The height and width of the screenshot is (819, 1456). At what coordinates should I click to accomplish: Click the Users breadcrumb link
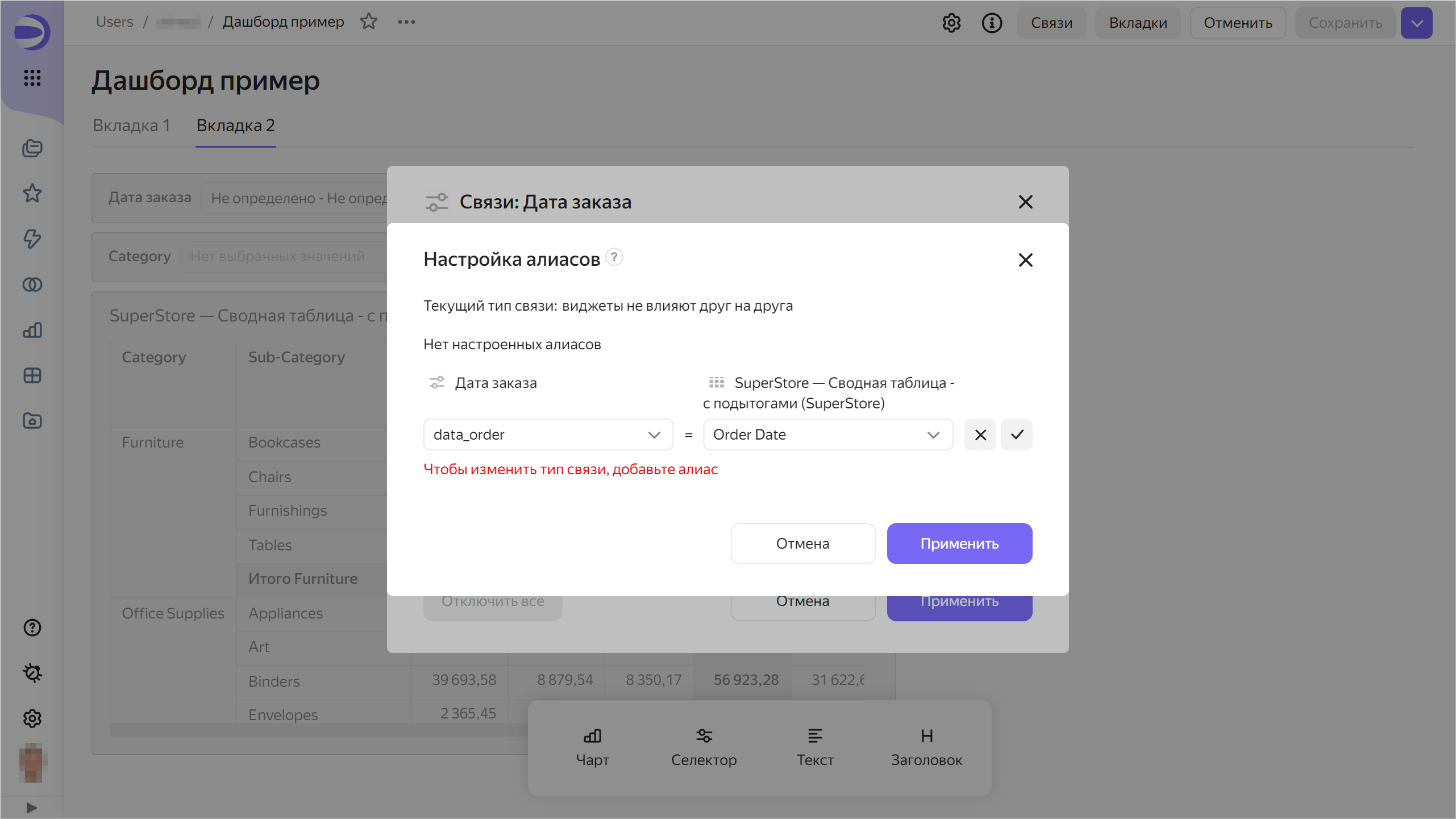coord(114,22)
